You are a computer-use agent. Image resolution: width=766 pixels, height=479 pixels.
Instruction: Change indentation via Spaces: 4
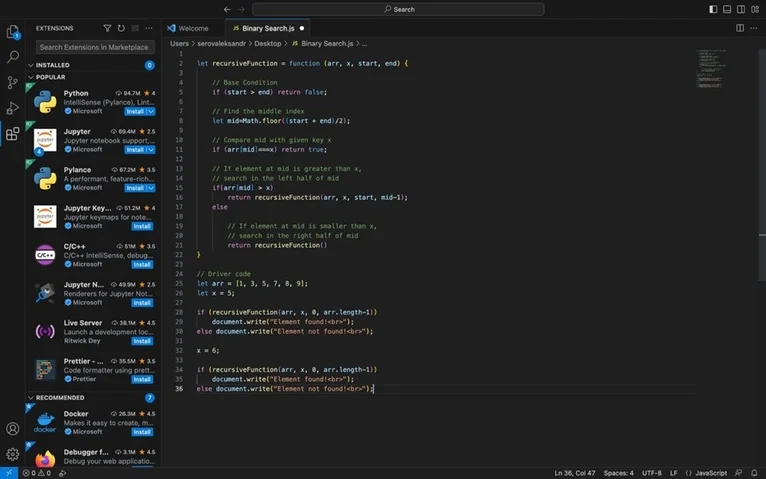pos(618,473)
